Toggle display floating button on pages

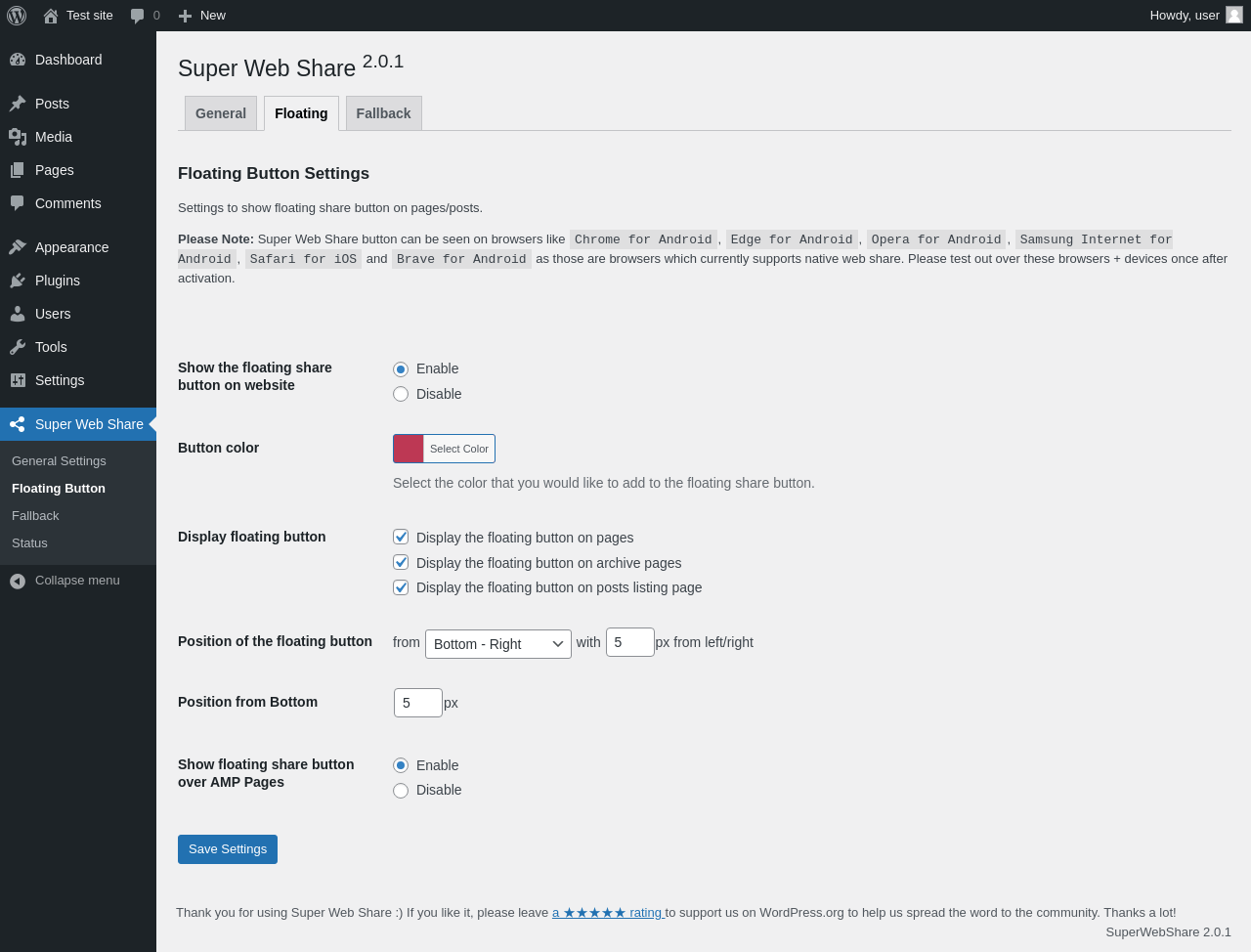point(401,537)
